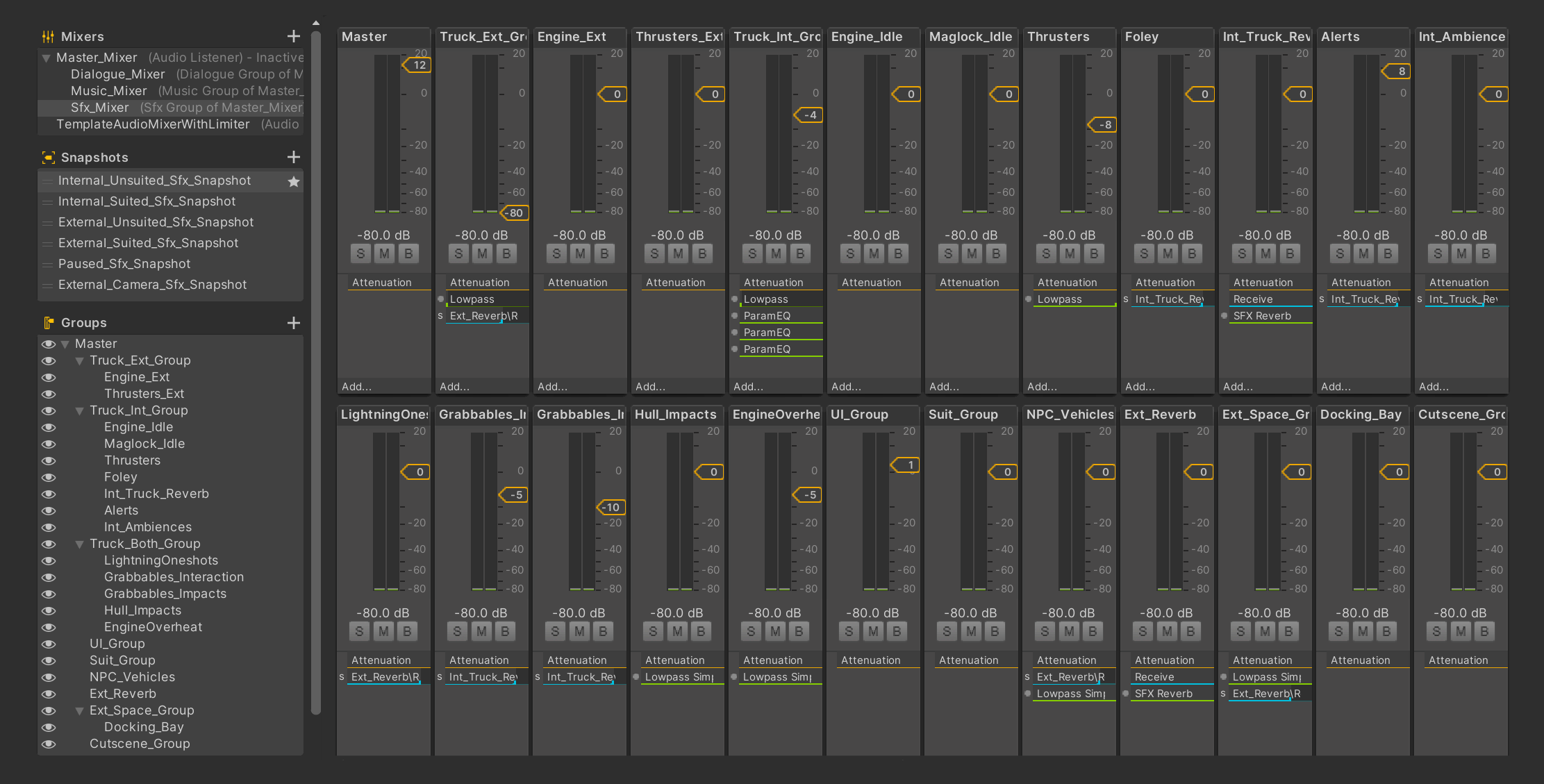The image size is (1544, 784).
Task: Solo the Master channel strip
Action: coord(360,254)
